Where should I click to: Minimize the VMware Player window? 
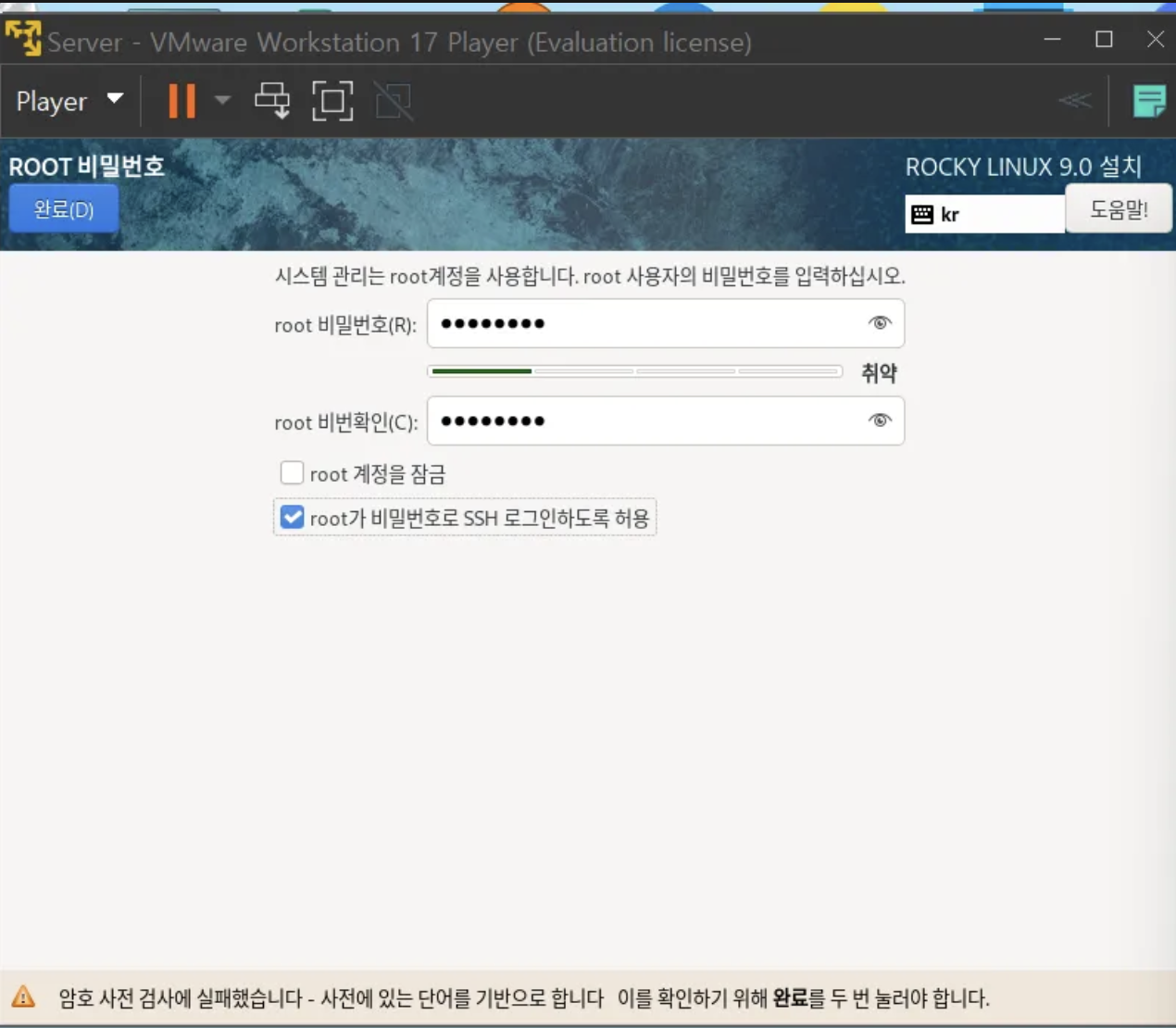1052,39
